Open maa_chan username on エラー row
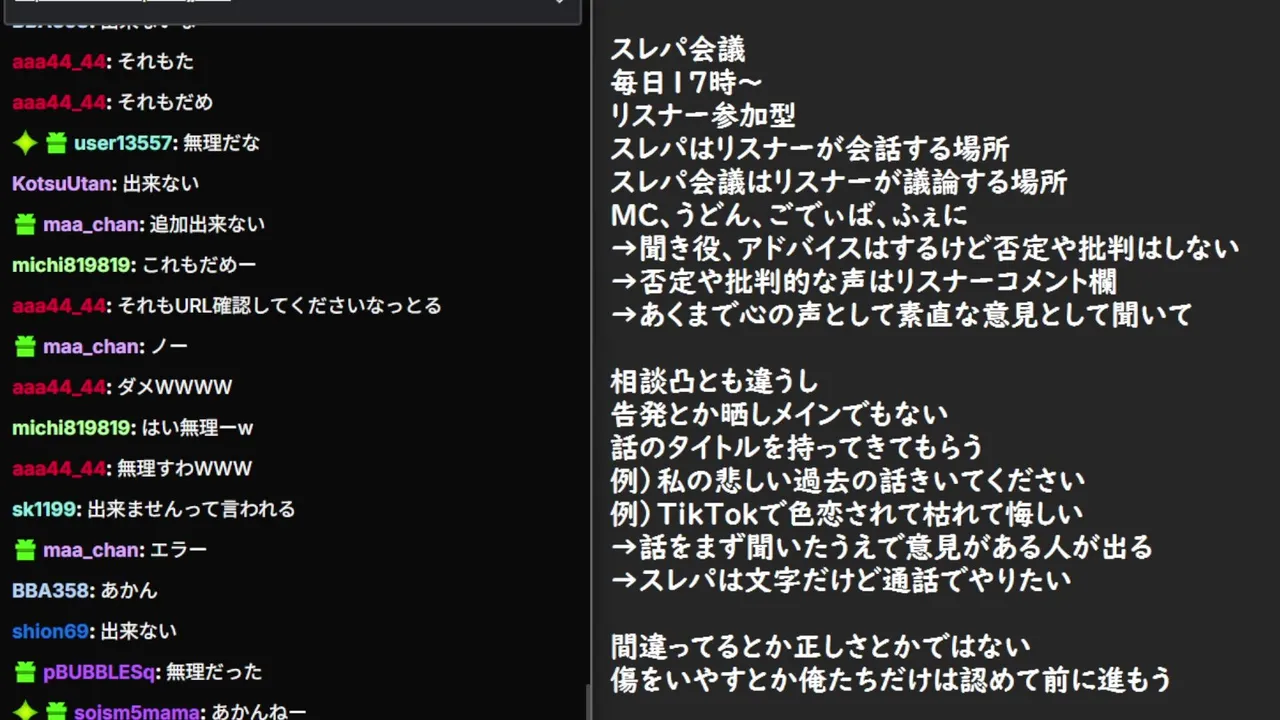The height and width of the screenshot is (720, 1280). 93,550
